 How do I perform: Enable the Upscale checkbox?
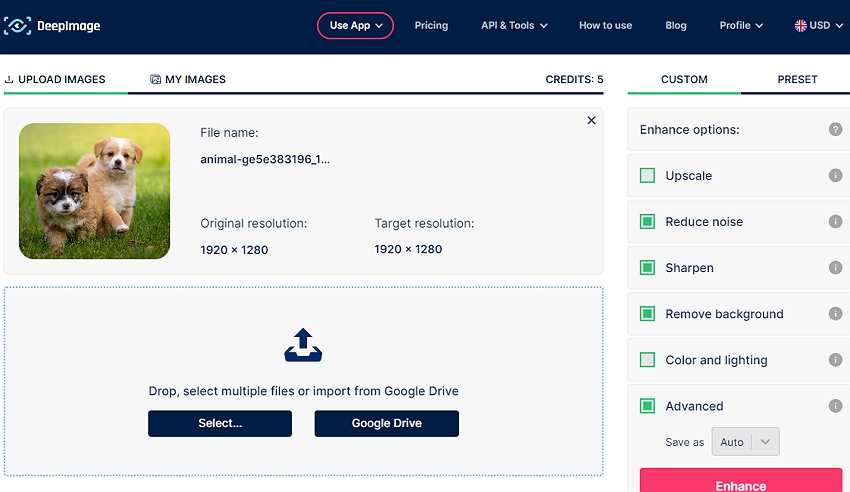(647, 176)
